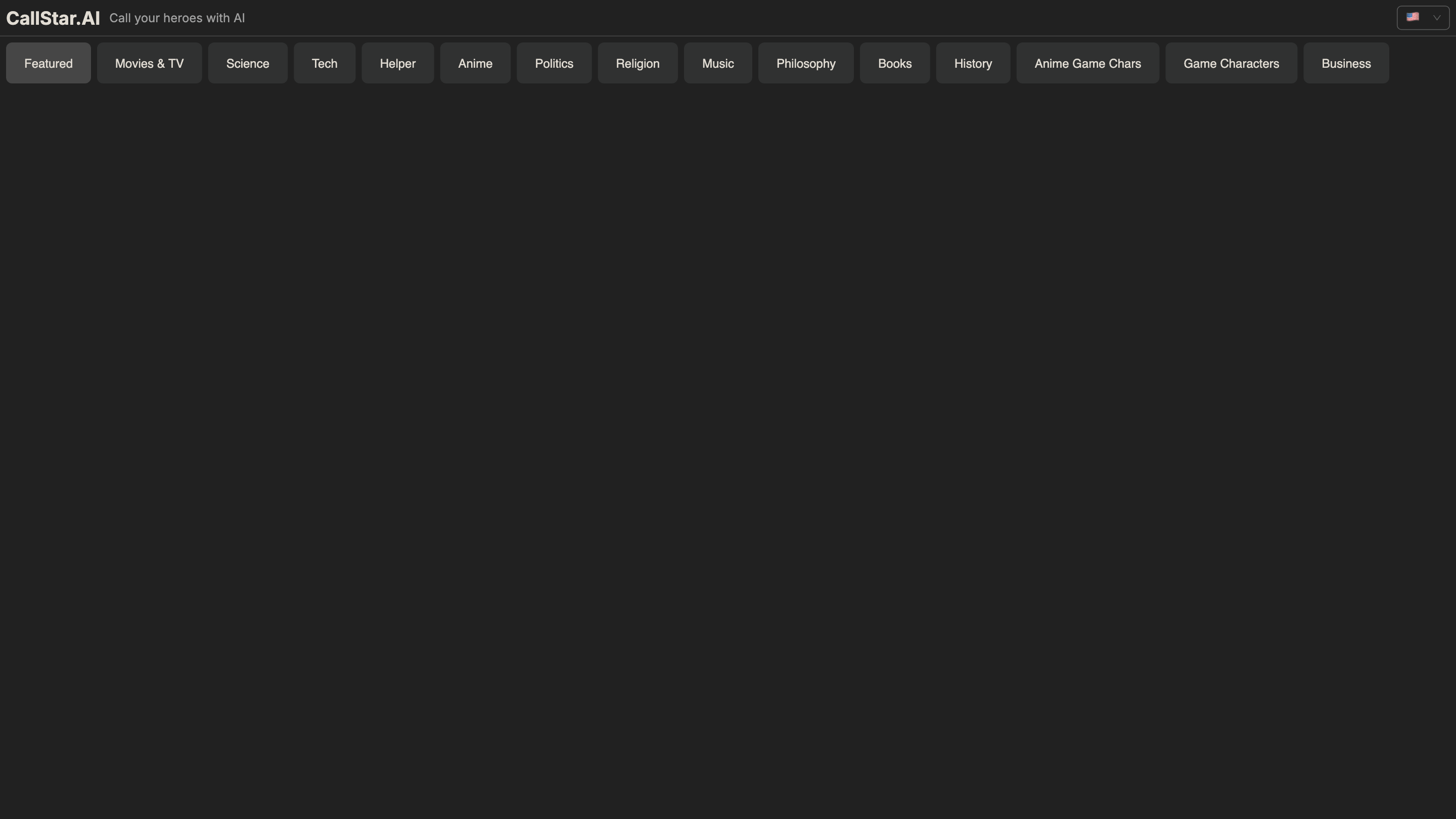Screen dimensions: 1456x819
Task: Select the Anime category tab
Action: point(475,63)
